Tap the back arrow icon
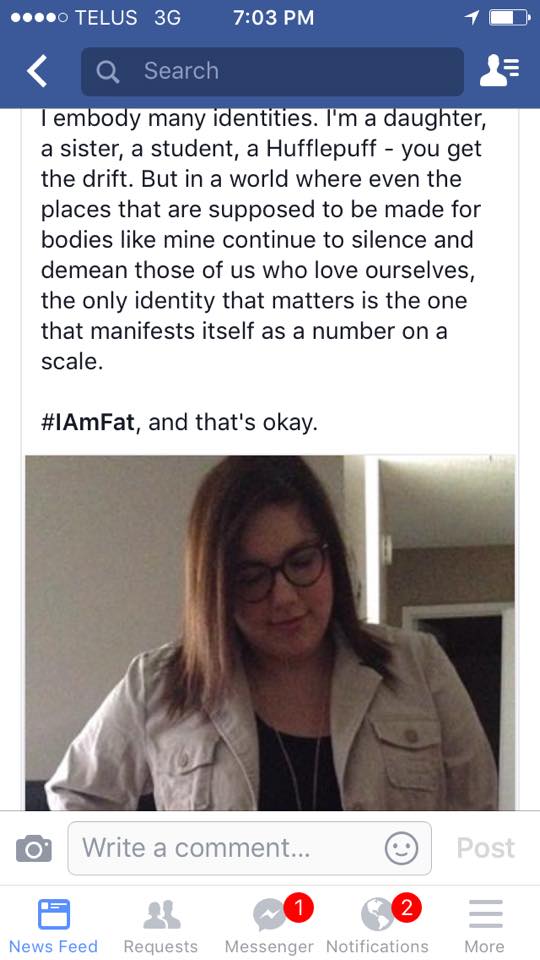The height and width of the screenshot is (960, 540). tap(37, 72)
